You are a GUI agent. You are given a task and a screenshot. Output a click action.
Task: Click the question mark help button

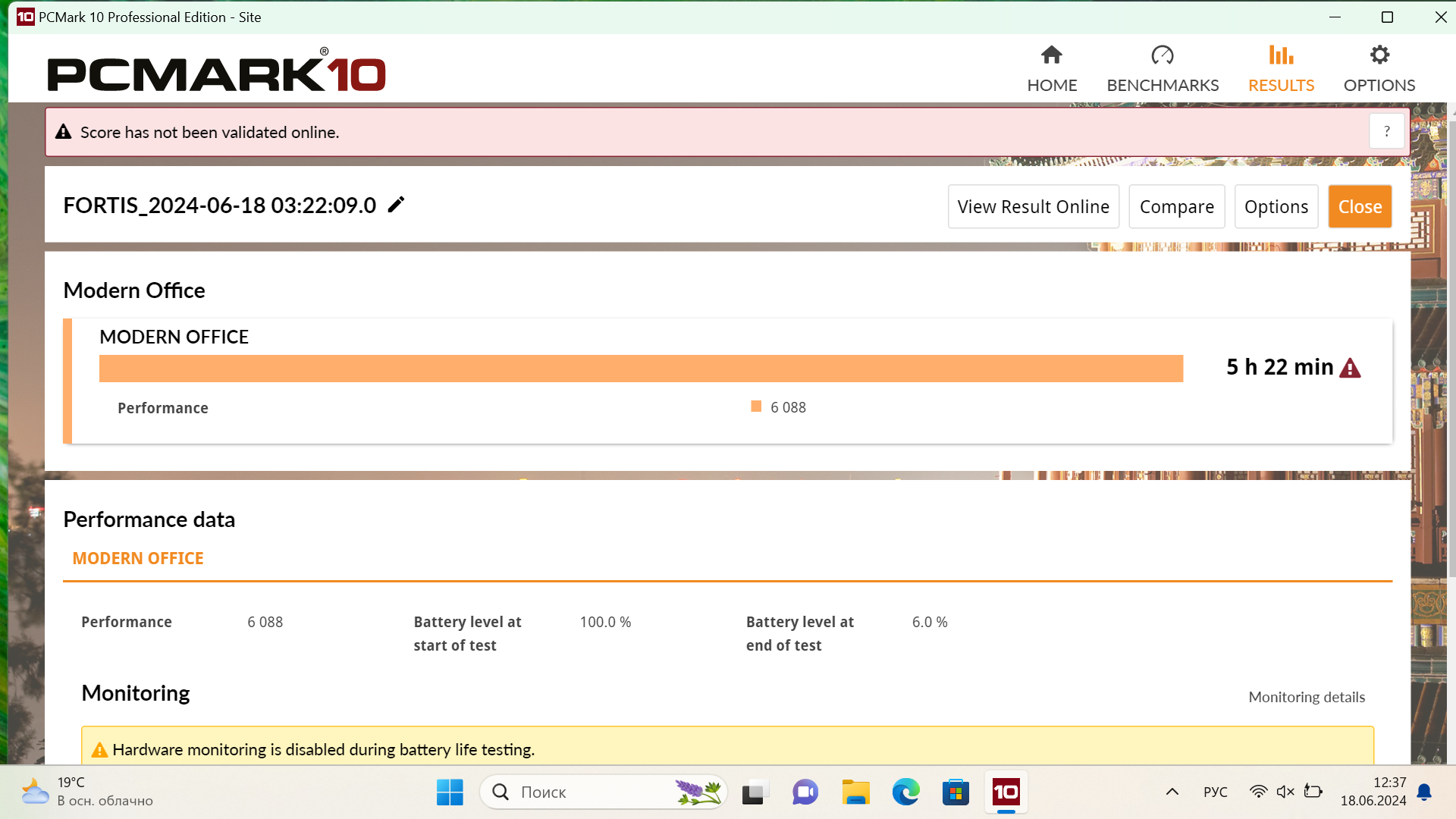pyautogui.click(x=1386, y=131)
